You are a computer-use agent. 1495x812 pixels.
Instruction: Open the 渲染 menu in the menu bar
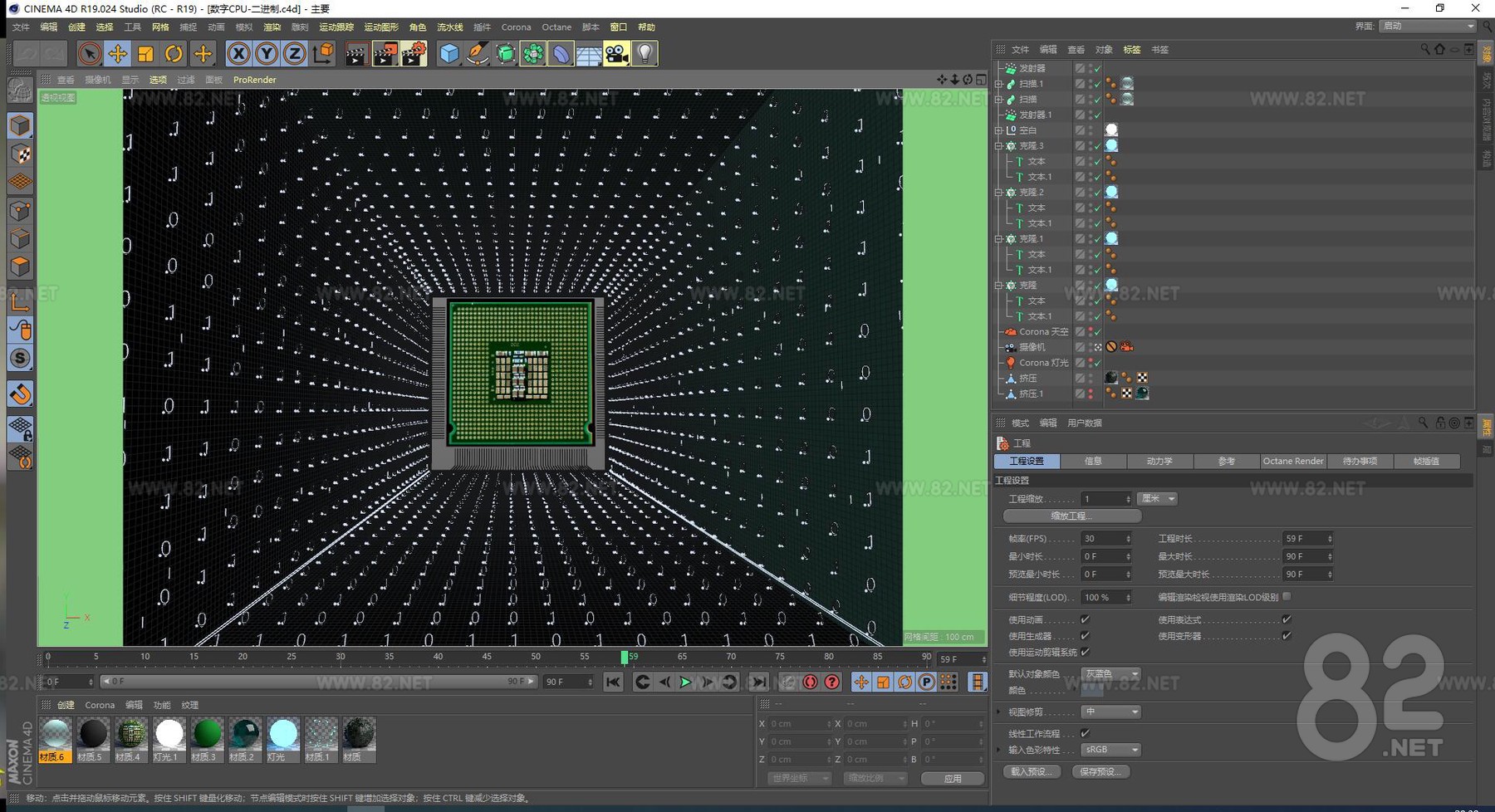(272, 27)
